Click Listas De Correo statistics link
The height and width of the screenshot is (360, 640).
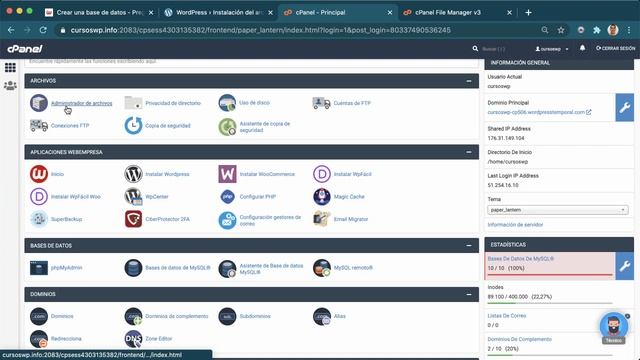507,316
